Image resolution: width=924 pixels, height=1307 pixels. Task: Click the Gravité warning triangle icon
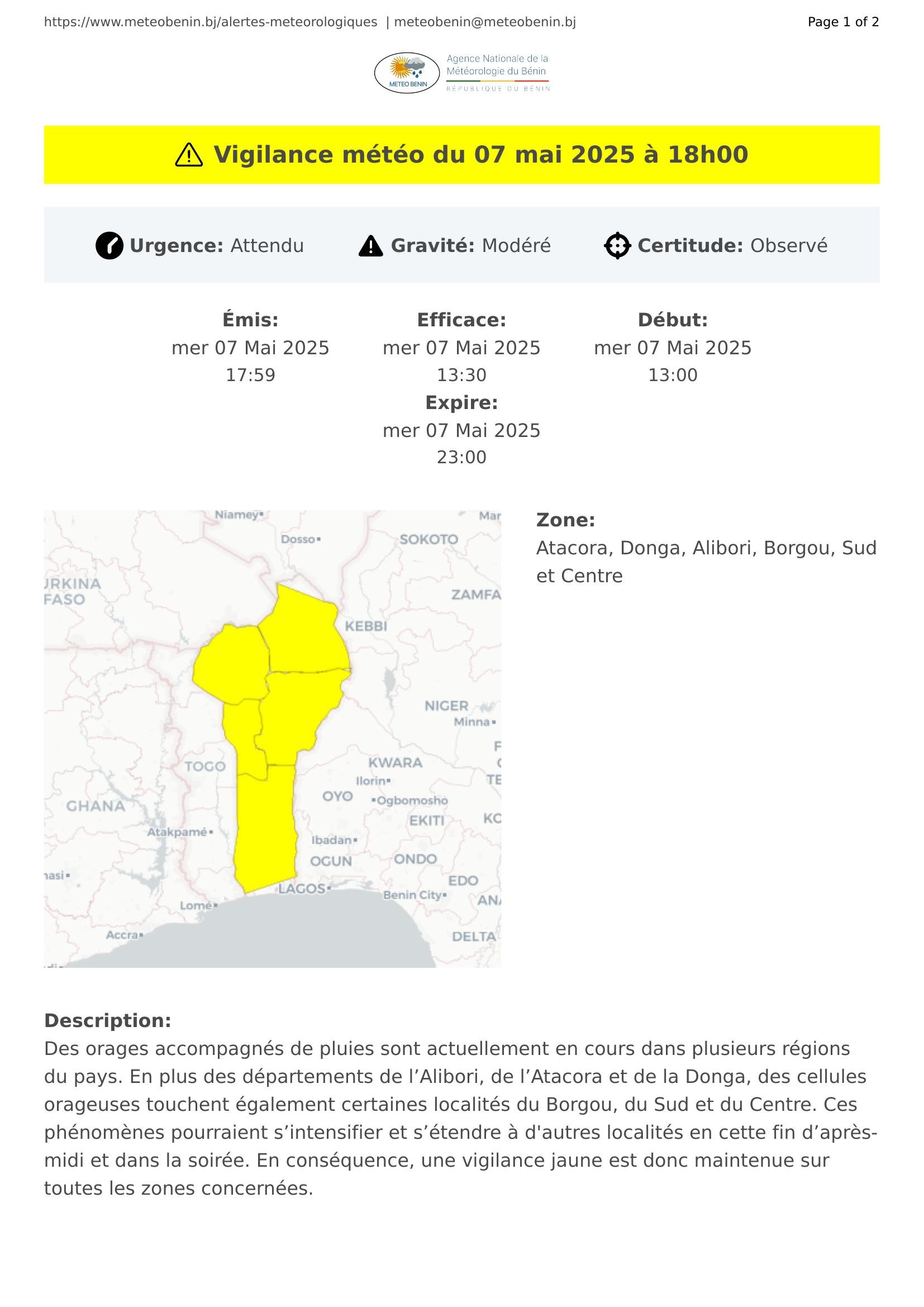click(x=371, y=246)
